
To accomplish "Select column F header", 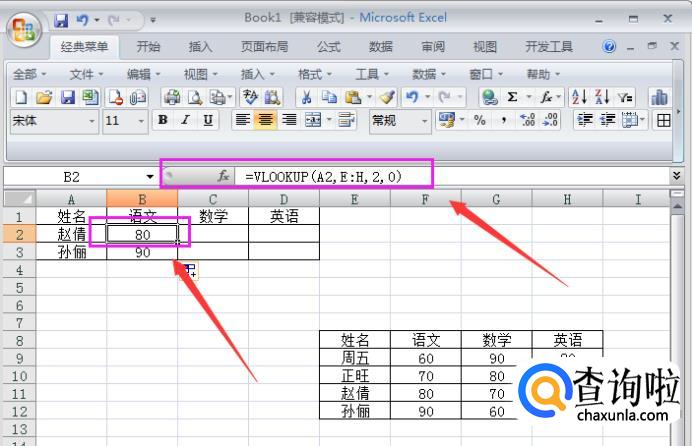I will tap(425, 199).
